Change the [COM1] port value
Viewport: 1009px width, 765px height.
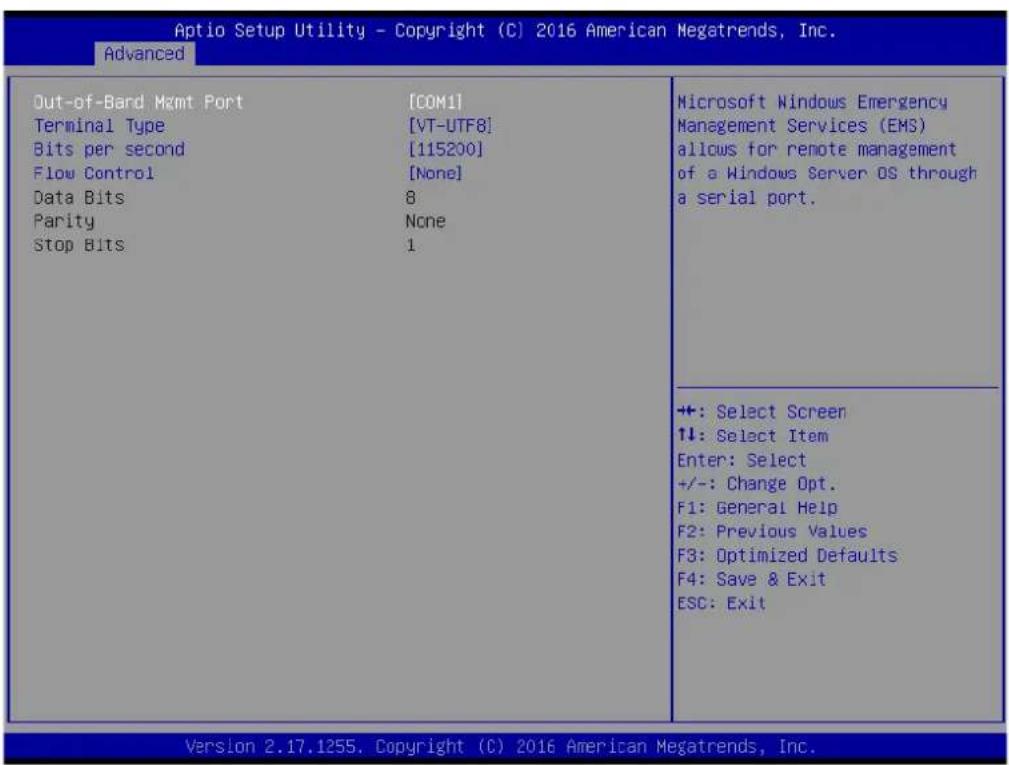pos(435,102)
